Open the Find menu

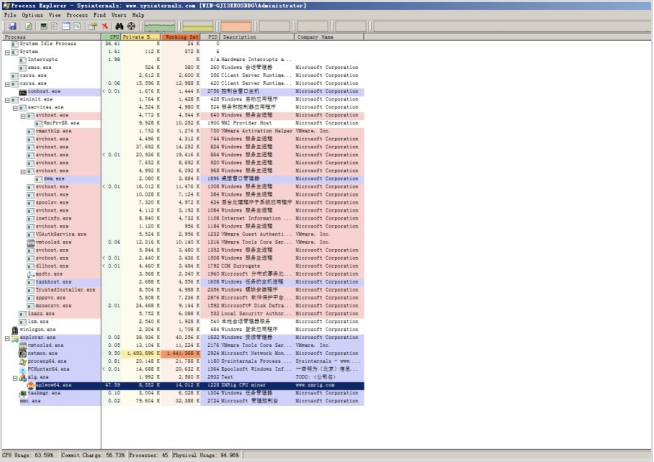click(99, 15)
